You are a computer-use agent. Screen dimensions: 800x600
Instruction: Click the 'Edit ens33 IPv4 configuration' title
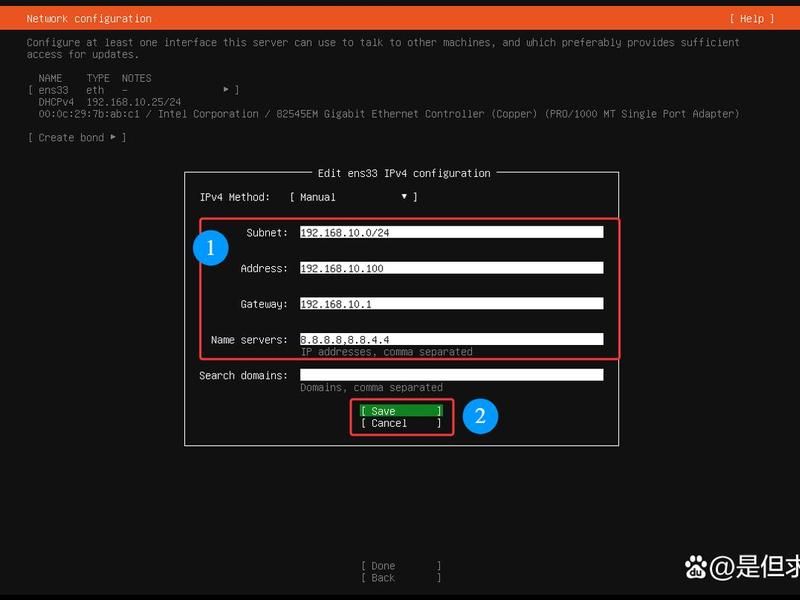pyautogui.click(x=404, y=173)
